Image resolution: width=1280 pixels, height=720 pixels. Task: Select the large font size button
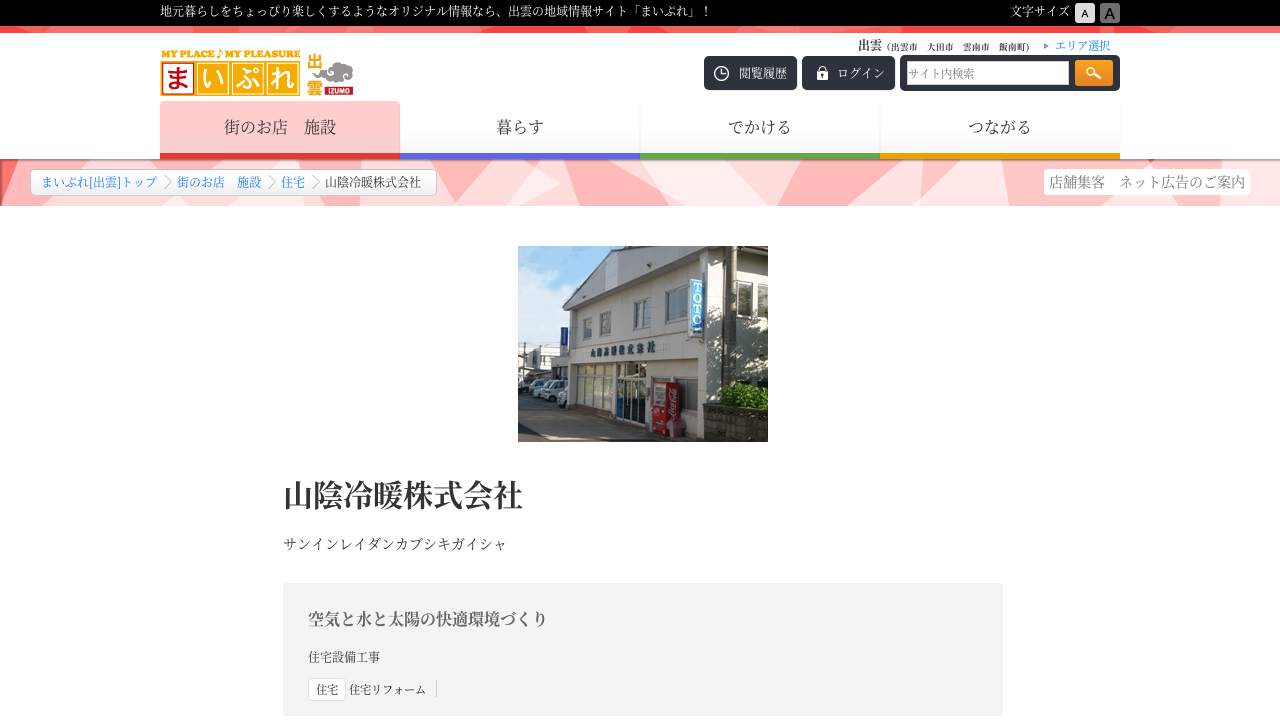[1109, 13]
